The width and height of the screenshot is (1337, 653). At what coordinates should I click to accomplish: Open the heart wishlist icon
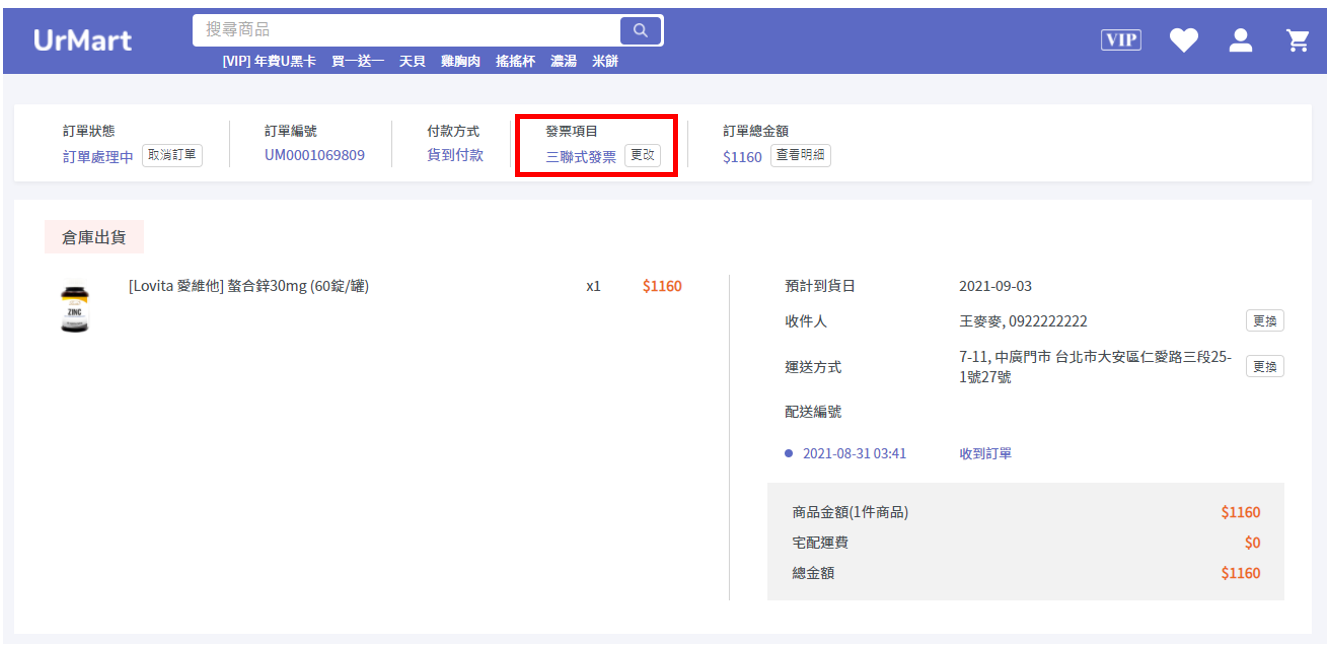[1184, 40]
